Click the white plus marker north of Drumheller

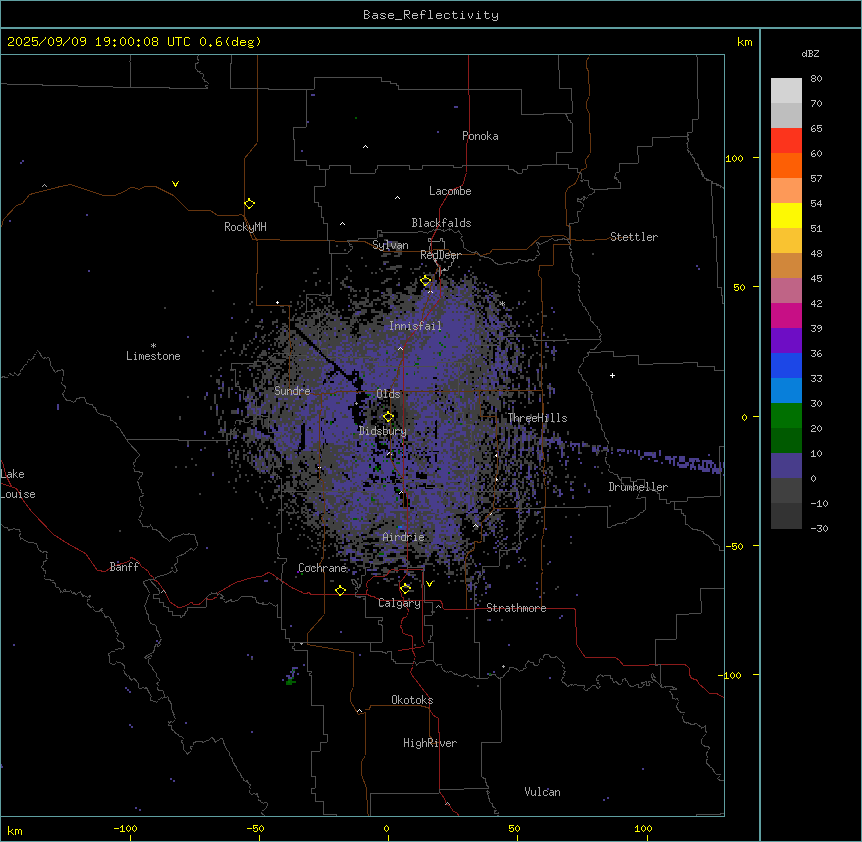tap(612, 375)
